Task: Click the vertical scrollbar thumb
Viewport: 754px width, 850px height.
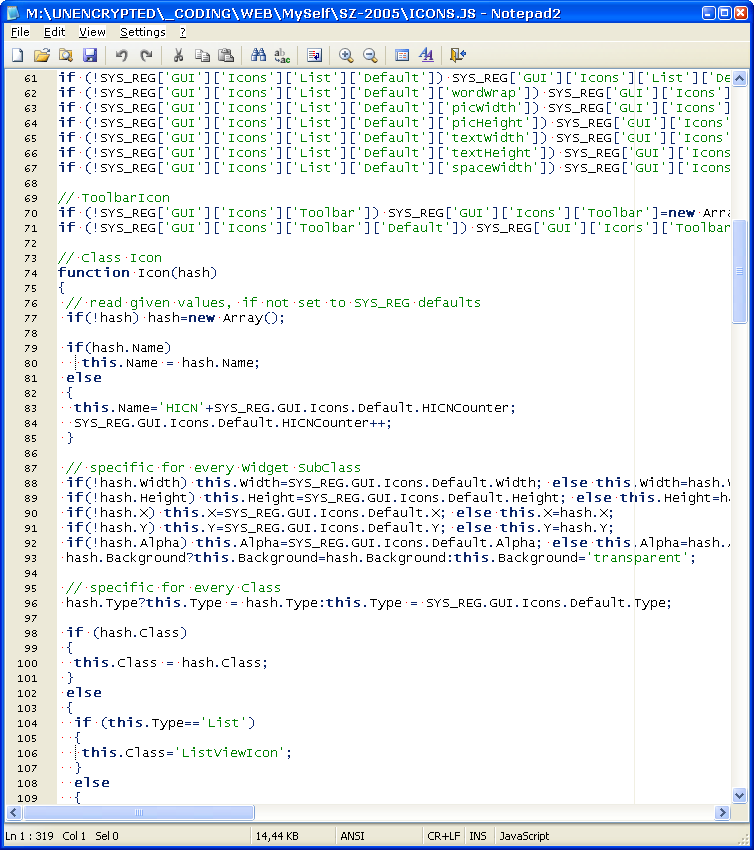Action: tap(739, 271)
